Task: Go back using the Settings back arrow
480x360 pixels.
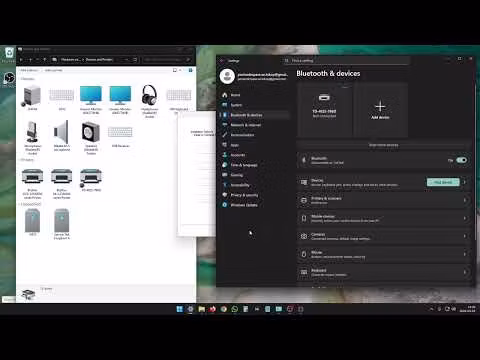Action: (222, 61)
